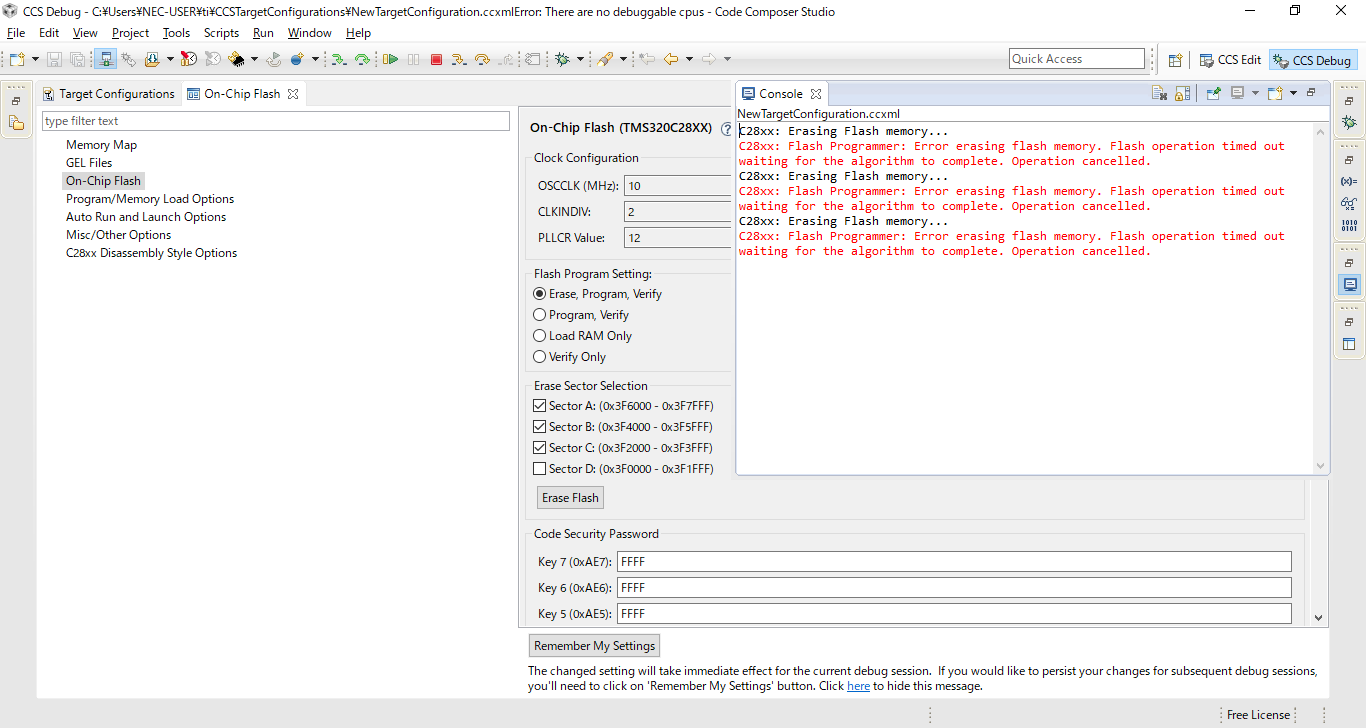
Task: Click the Back navigation arrow icon
Action: pos(670,60)
